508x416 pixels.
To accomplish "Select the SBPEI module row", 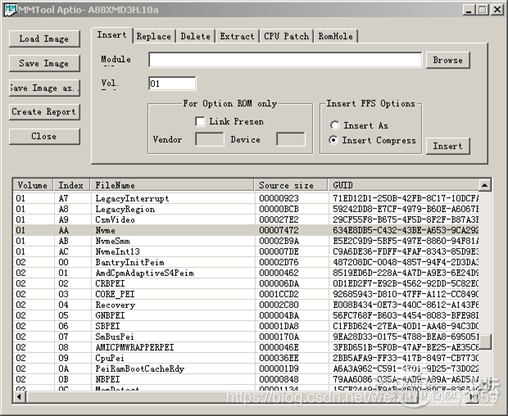I will 246,326.
